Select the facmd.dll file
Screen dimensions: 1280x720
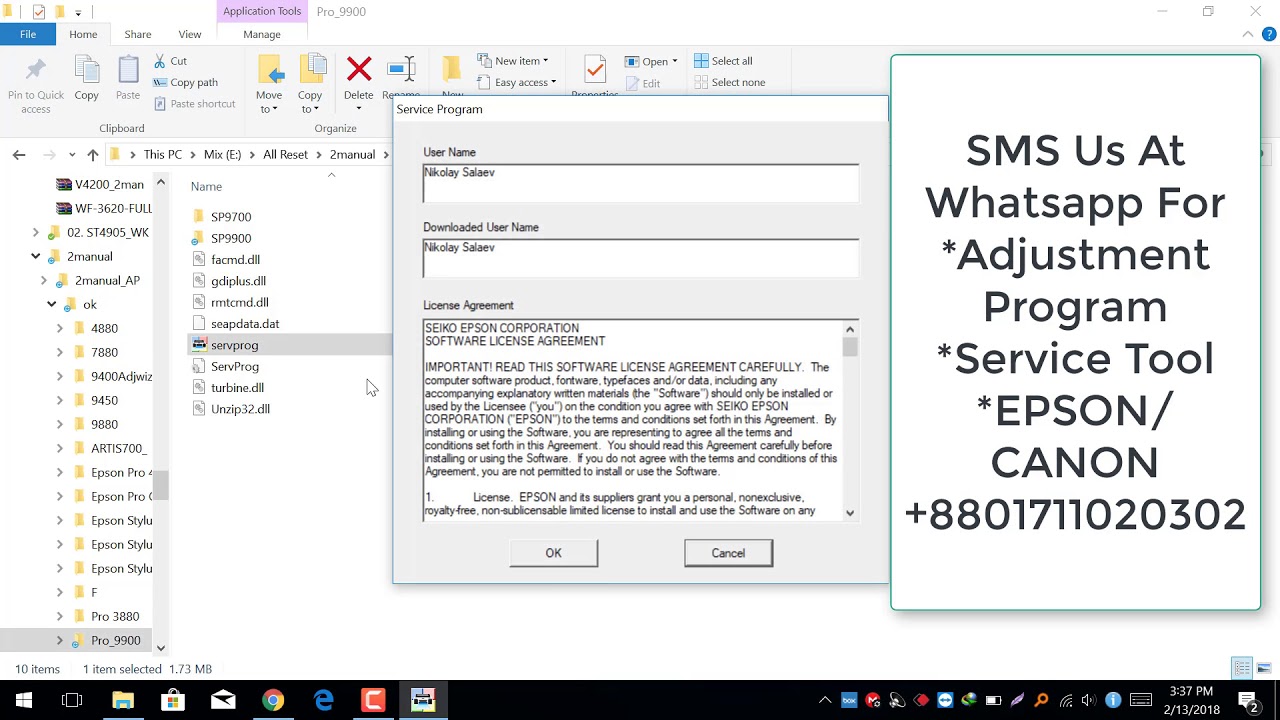point(235,259)
